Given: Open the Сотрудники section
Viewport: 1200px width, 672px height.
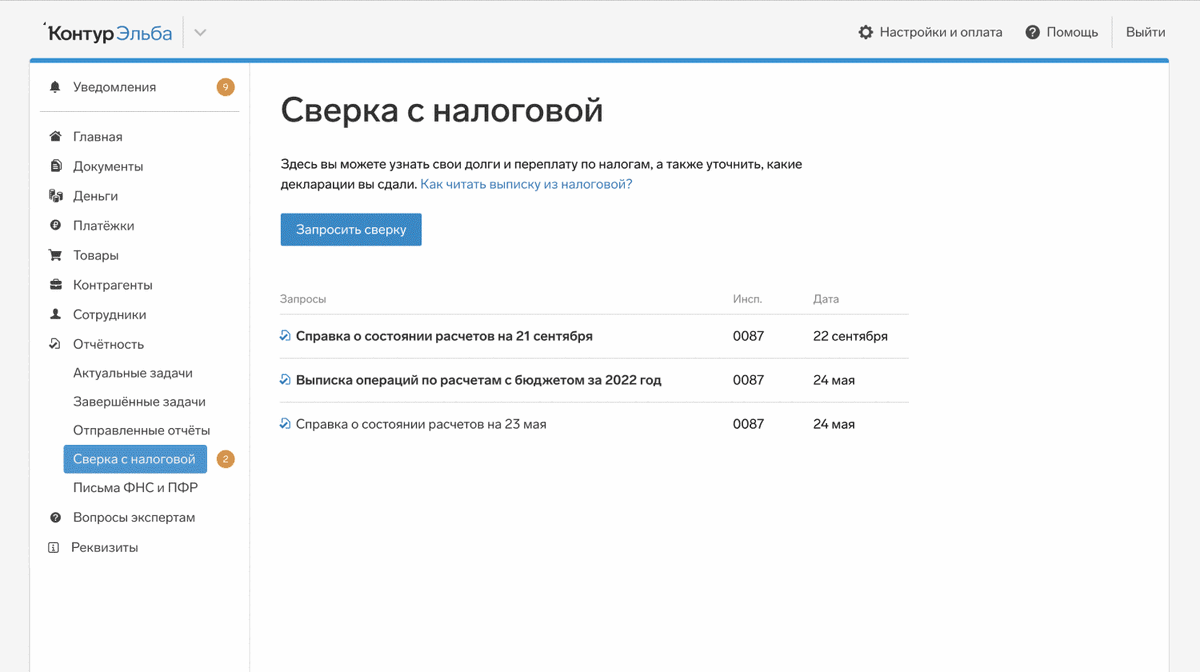Looking at the screenshot, I should [110, 314].
